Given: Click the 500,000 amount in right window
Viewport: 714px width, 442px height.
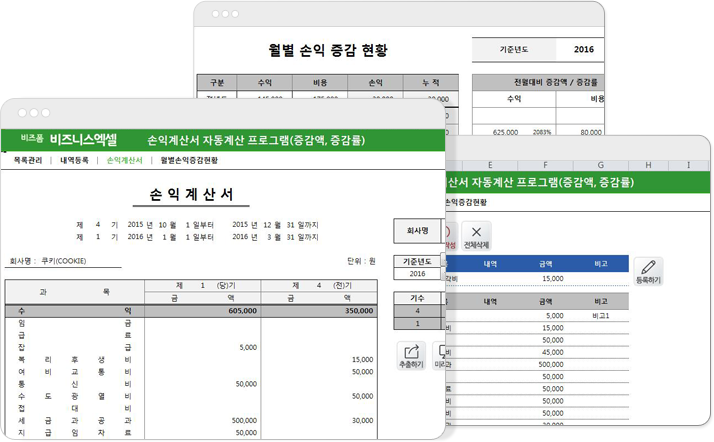Looking at the screenshot, I should (551, 365).
